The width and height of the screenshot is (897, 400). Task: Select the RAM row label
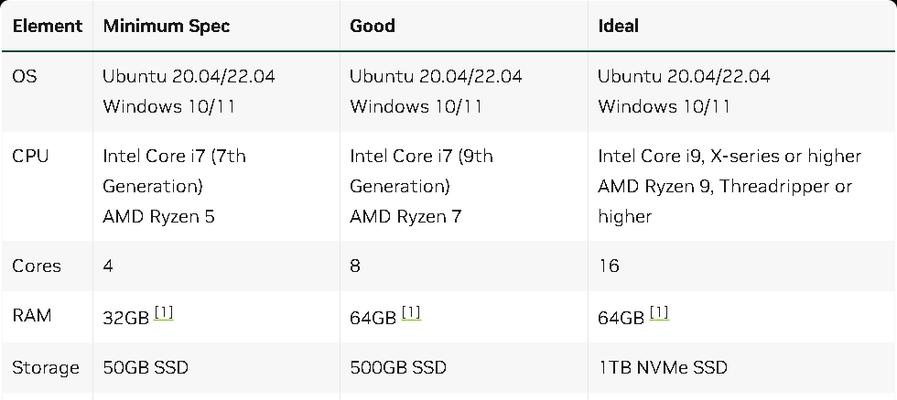click(32, 316)
